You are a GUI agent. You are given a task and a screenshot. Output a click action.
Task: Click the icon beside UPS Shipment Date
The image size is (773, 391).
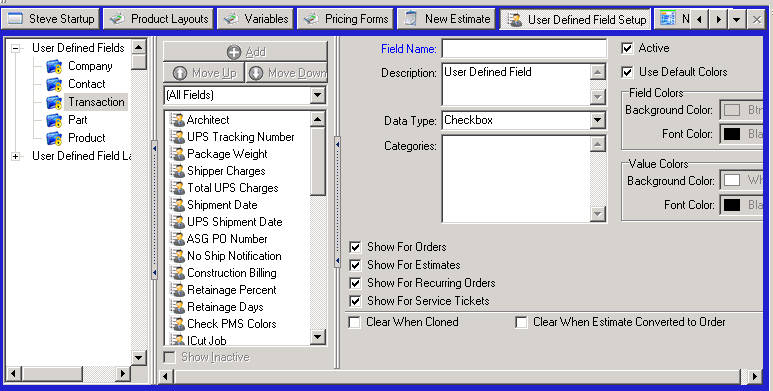click(177, 222)
